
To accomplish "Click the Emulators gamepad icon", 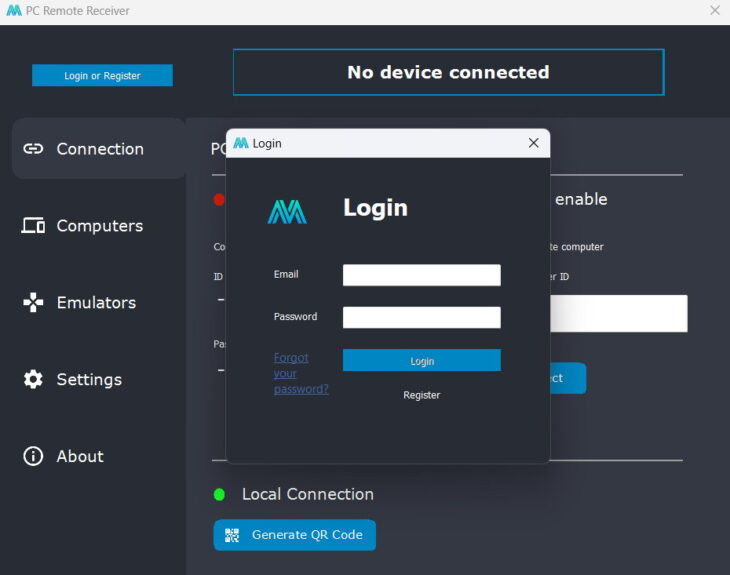I will (x=33, y=303).
